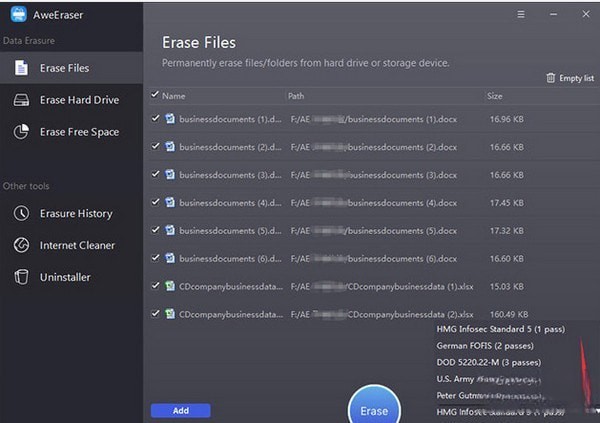Click the blue Add button

pyautogui.click(x=181, y=410)
